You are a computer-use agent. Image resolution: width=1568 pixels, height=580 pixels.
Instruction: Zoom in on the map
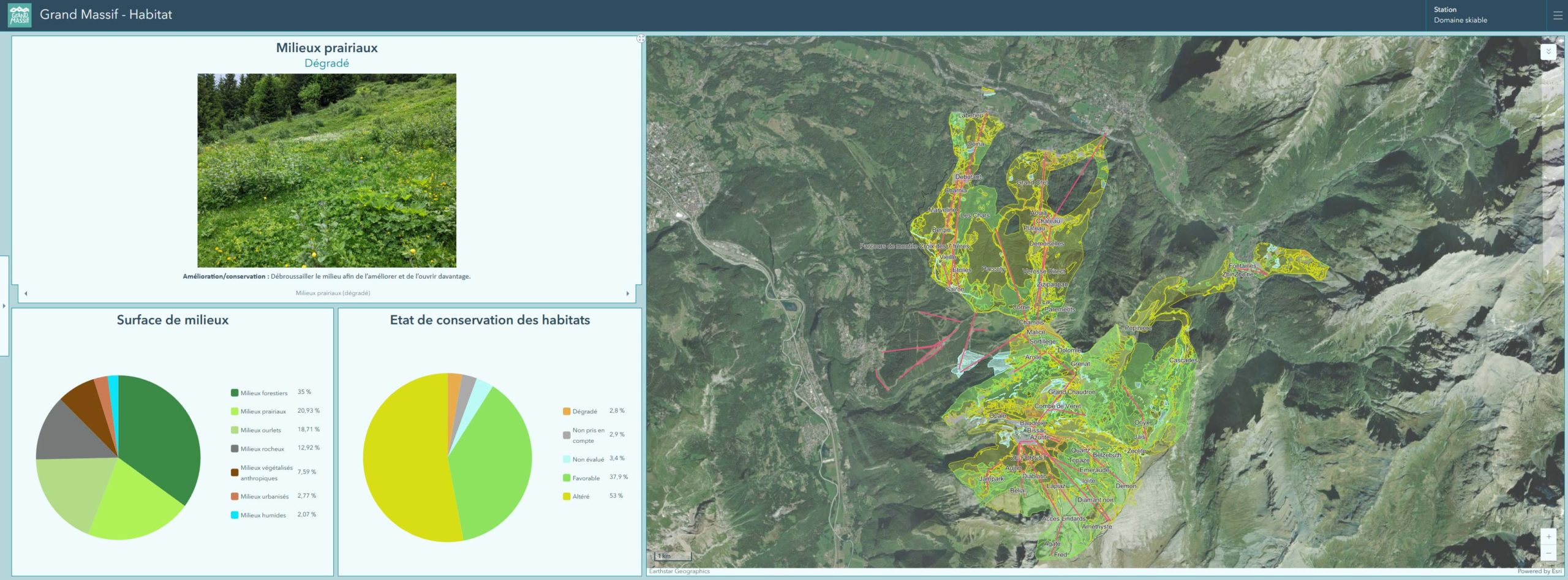[1548, 537]
